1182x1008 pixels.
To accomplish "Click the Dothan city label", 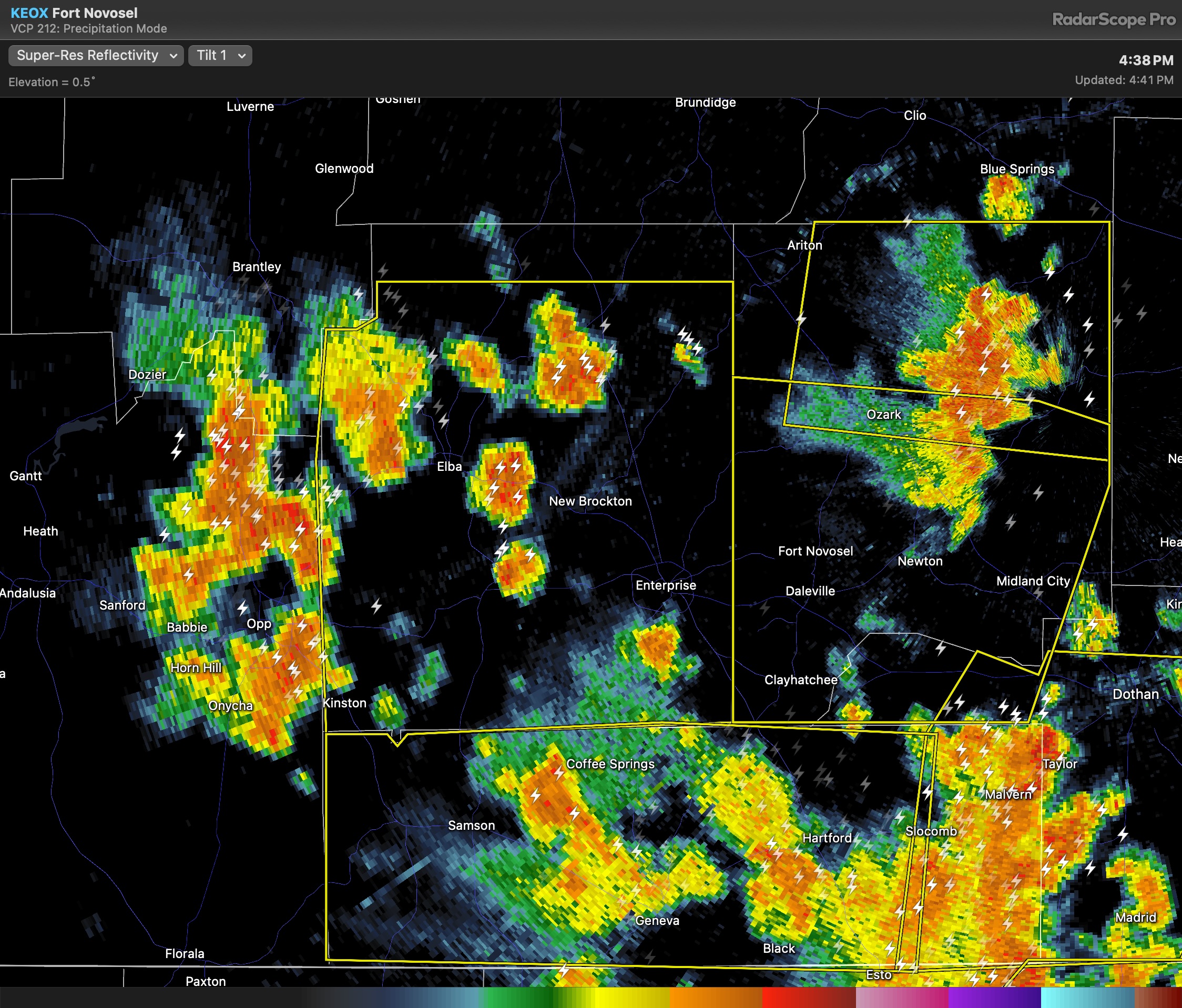I will coord(1135,694).
